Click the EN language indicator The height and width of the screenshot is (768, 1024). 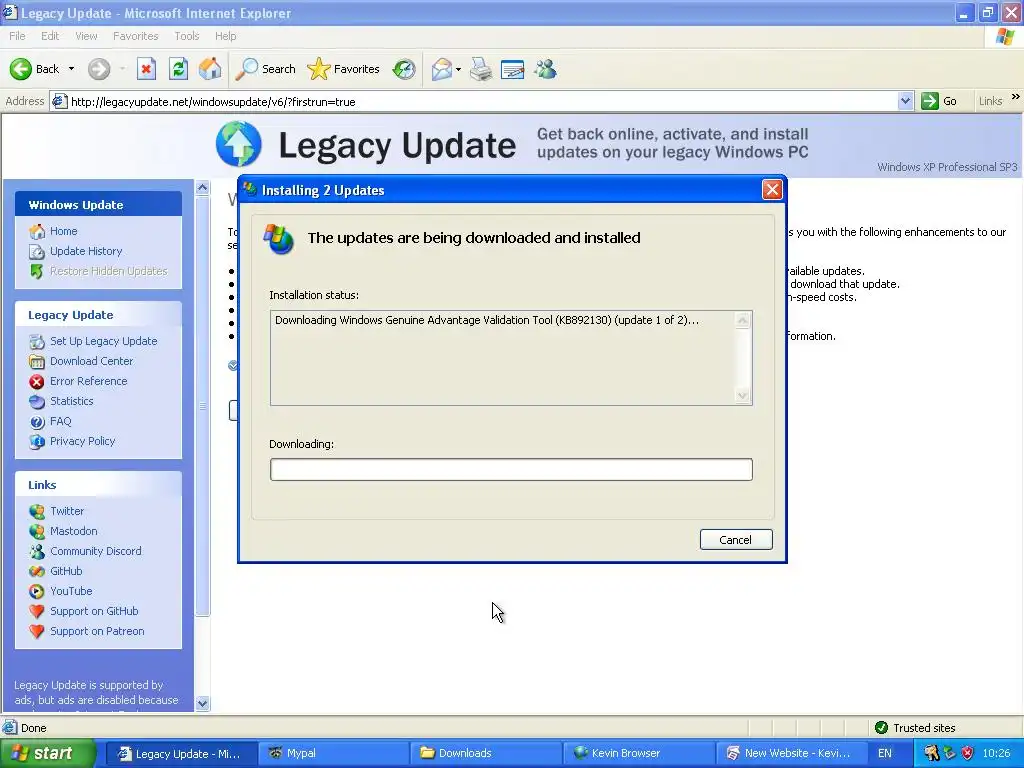coord(885,753)
